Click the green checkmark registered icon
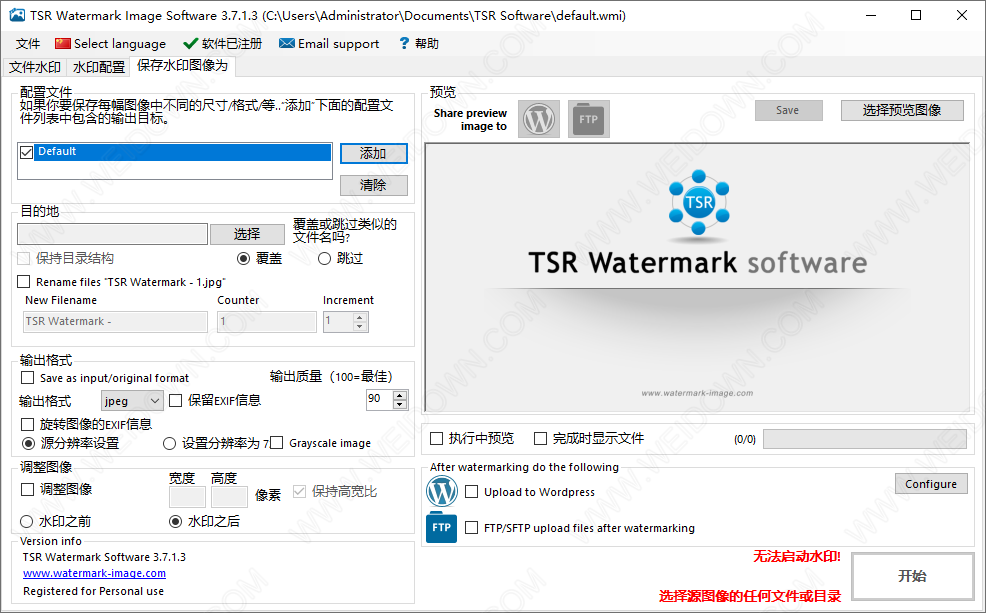The image size is (986, 613). [x=190, y=43]
